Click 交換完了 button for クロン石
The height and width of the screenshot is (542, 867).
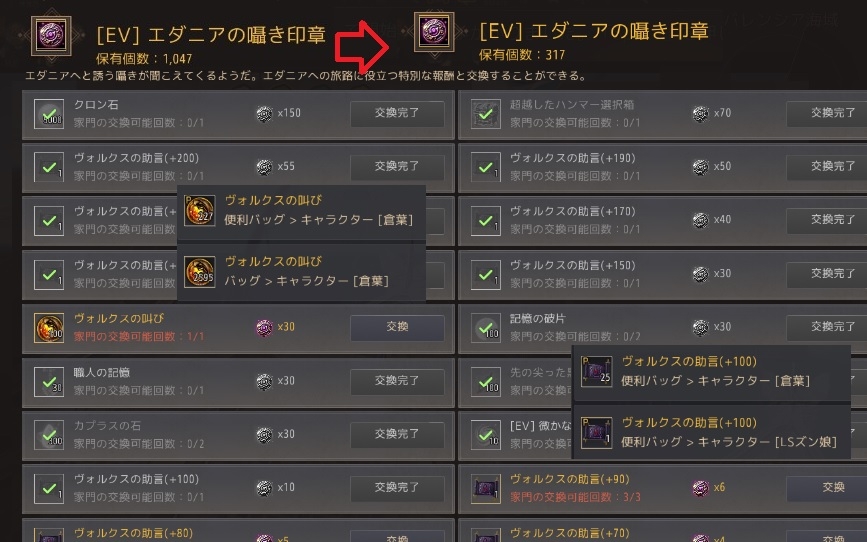[x=397, y=113]
